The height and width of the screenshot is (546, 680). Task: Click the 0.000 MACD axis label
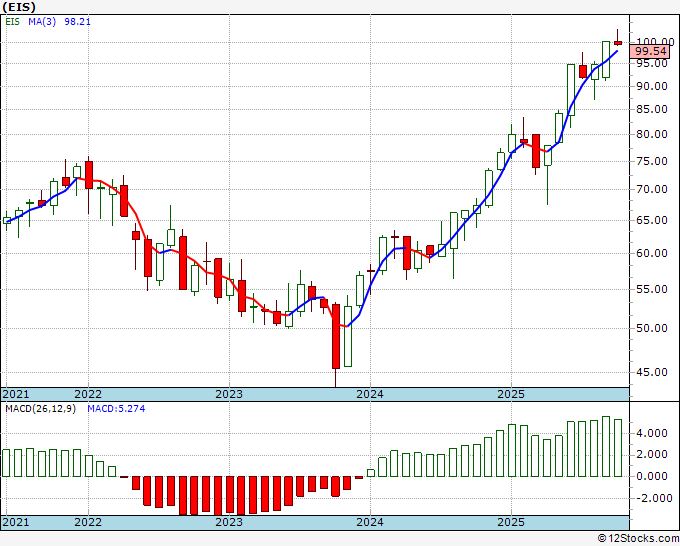coord(652,476)
